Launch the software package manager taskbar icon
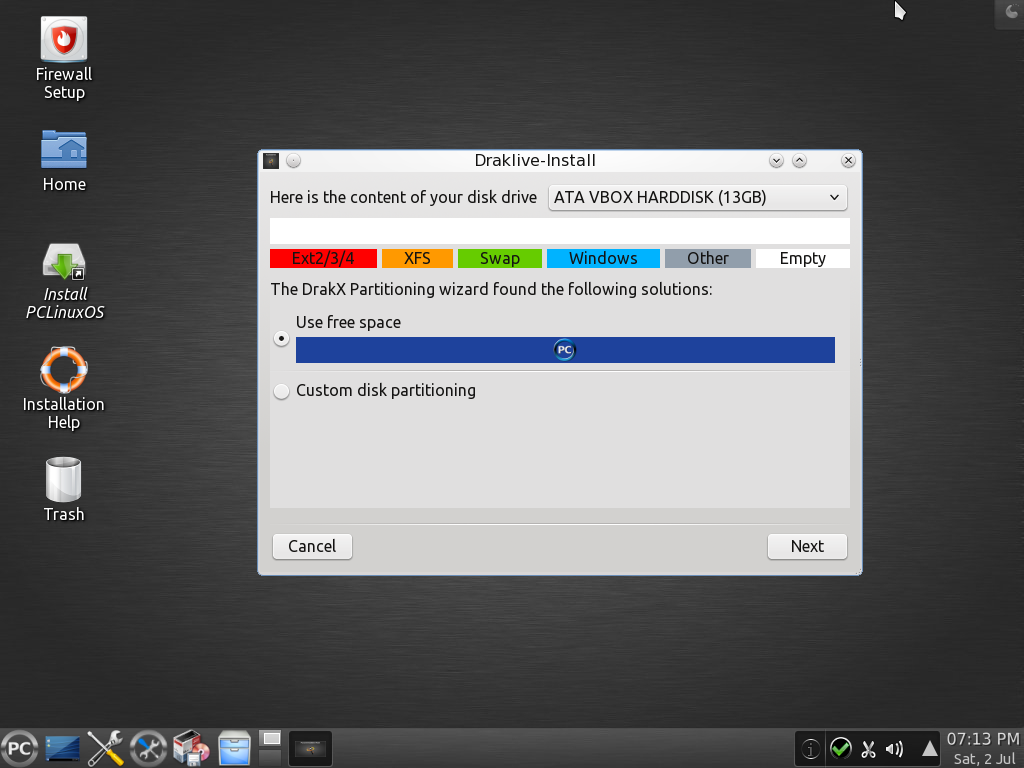Screen dimensions: 1024x768 [x=191, y=748]
